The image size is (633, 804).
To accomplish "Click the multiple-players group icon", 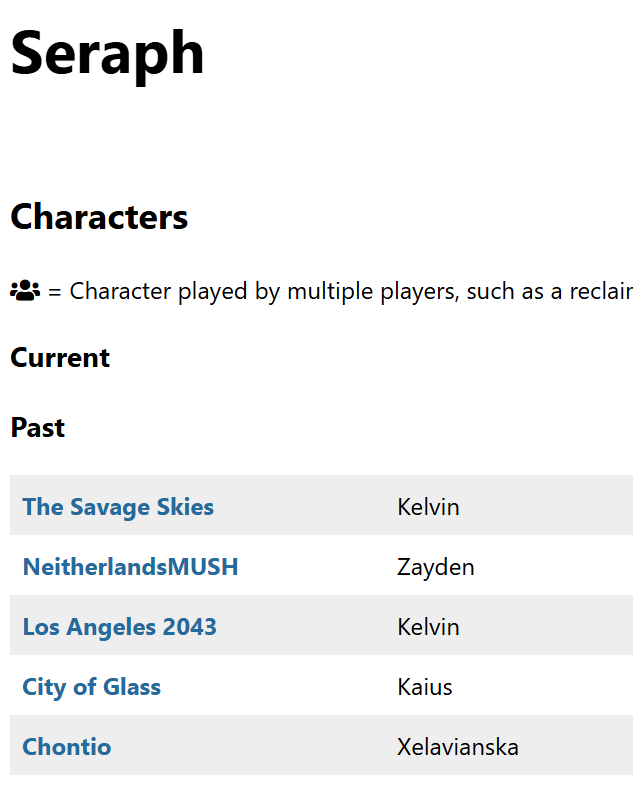I will pyautogui.click(x=24, y=291).
